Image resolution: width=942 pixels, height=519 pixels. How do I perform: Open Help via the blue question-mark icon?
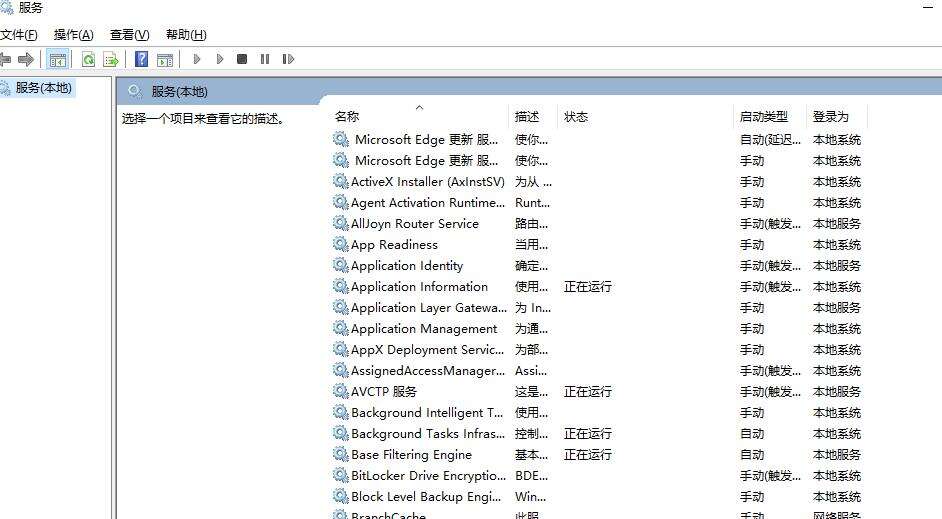click(141, 59)
